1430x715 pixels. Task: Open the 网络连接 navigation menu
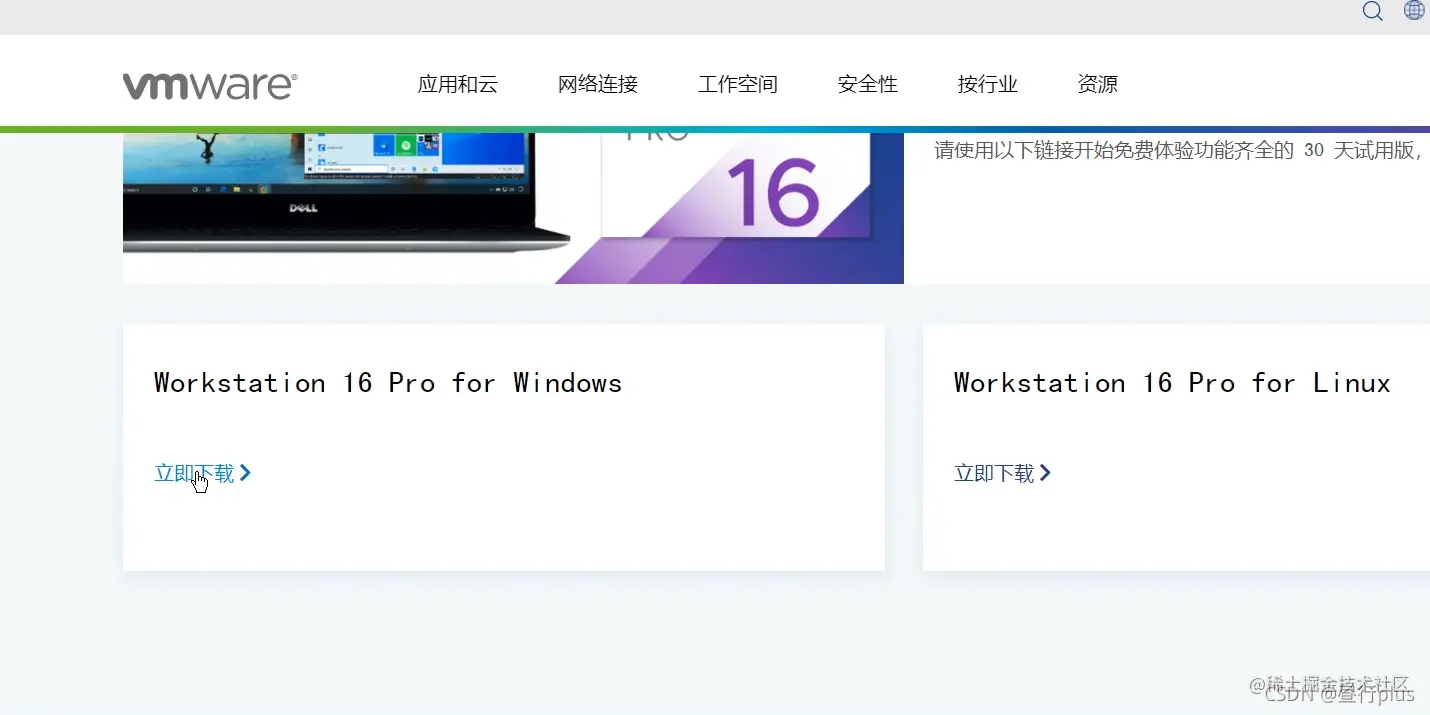coord(597,84)
